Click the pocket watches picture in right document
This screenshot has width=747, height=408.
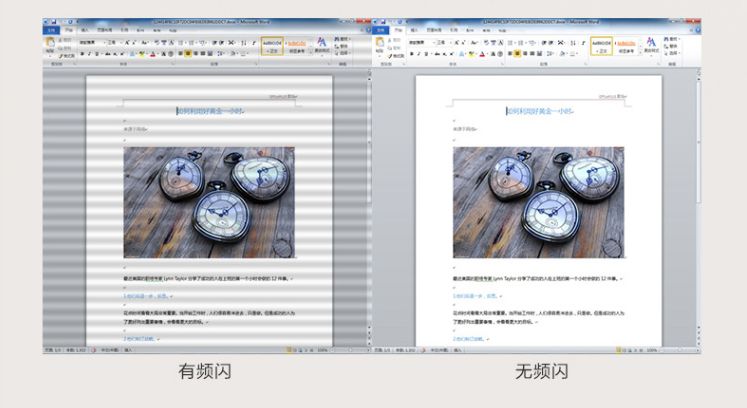(539, 203)
